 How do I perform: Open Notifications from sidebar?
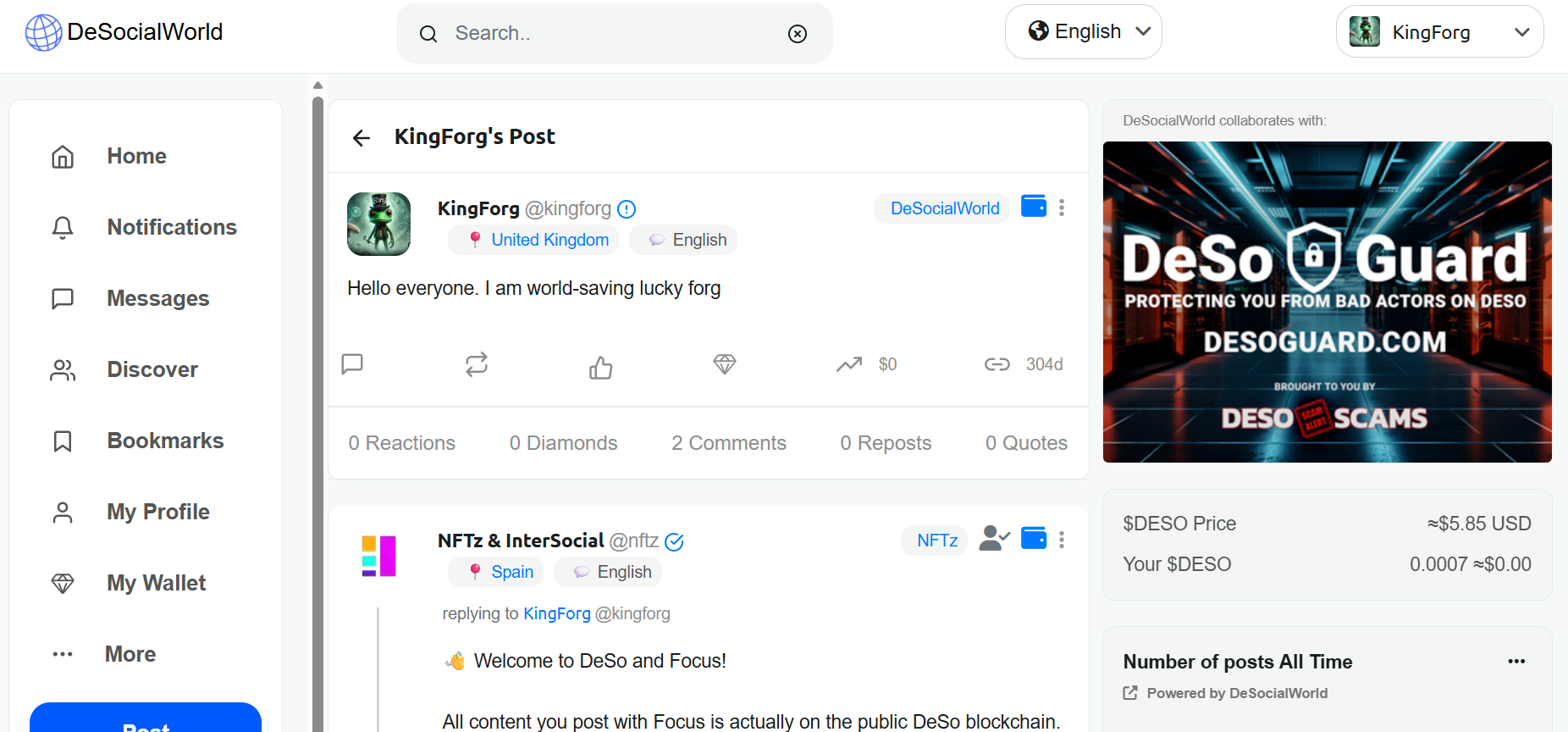pyautogui.click(x=172, y=227)
